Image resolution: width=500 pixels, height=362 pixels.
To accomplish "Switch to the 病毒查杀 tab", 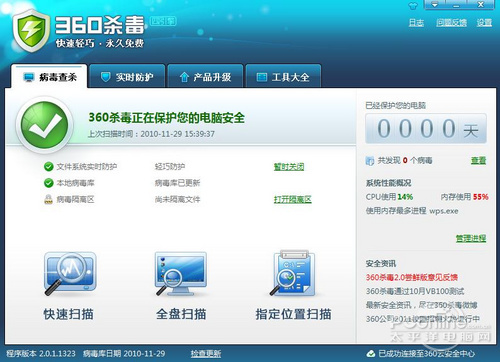I will click(x=49, y=77).
